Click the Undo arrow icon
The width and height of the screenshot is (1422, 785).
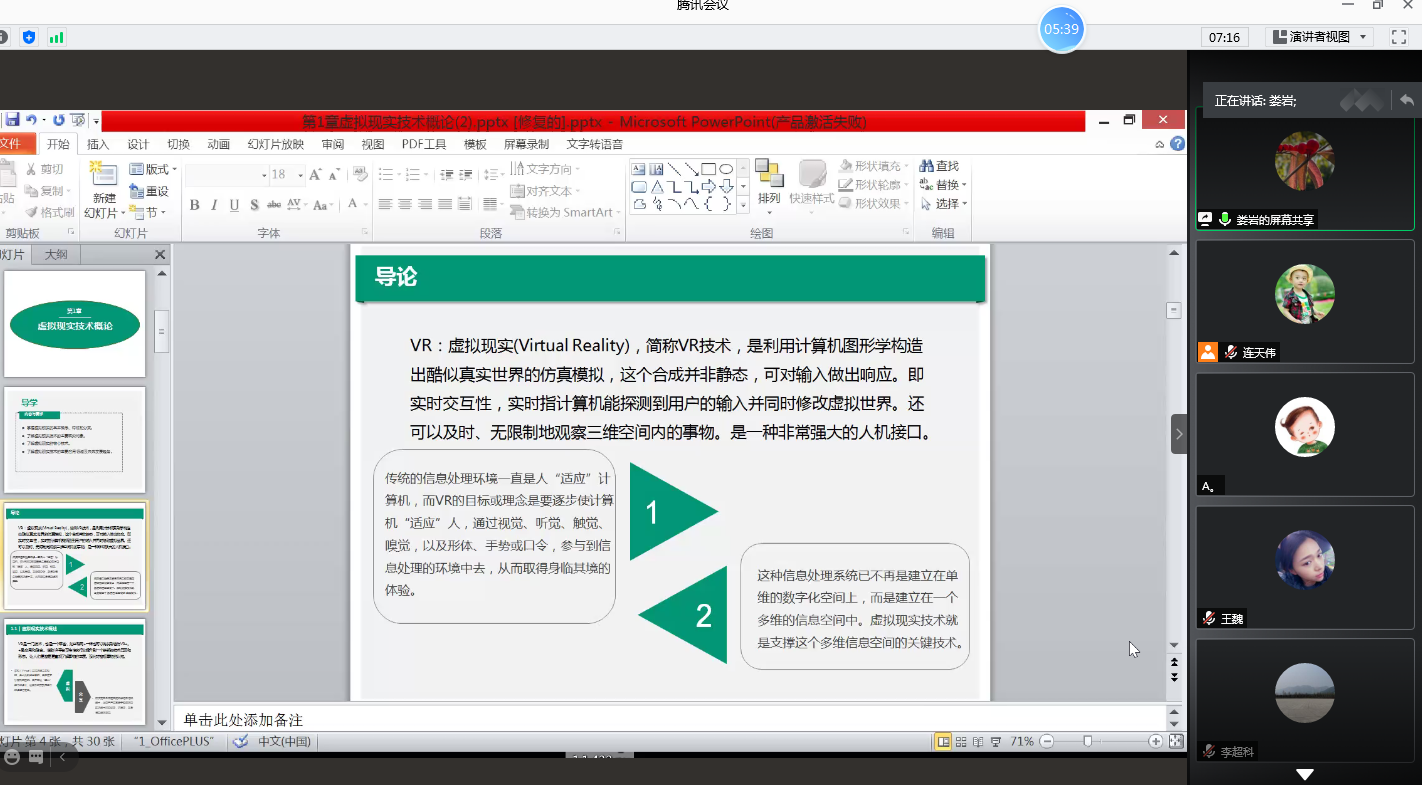pos(31,120)
